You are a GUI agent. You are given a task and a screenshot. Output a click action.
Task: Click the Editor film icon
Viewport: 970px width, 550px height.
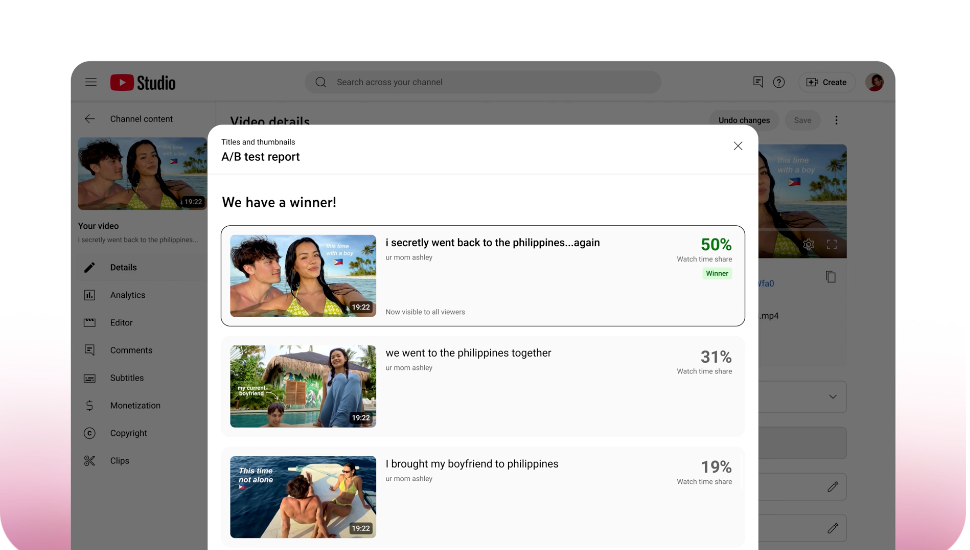click(x=90, y=322)
